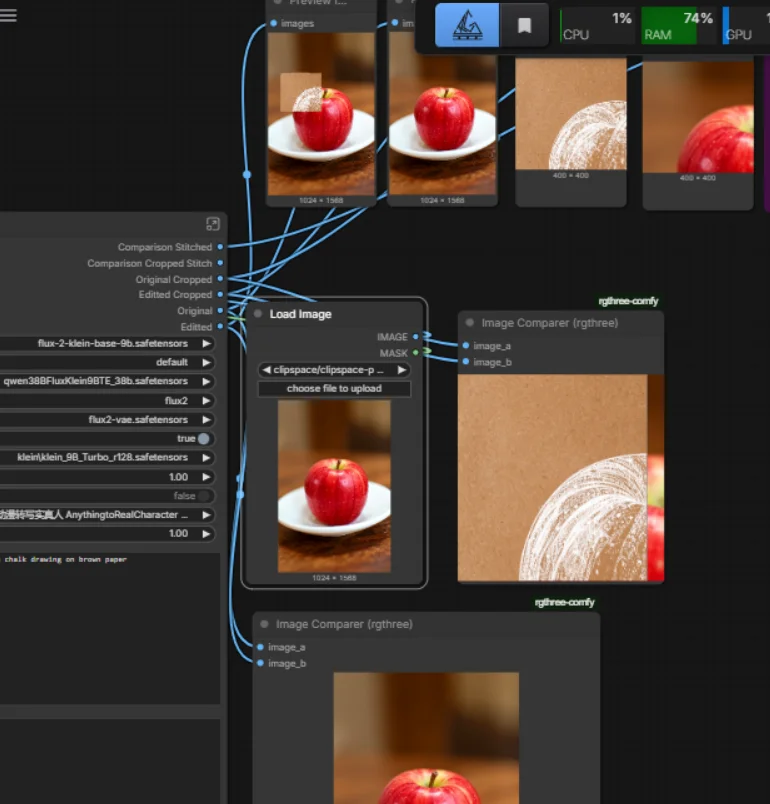Open the flux-2-klein-base-9b.safetensors model selector
This screenshot has width=770, height=804.
[107, 344]
